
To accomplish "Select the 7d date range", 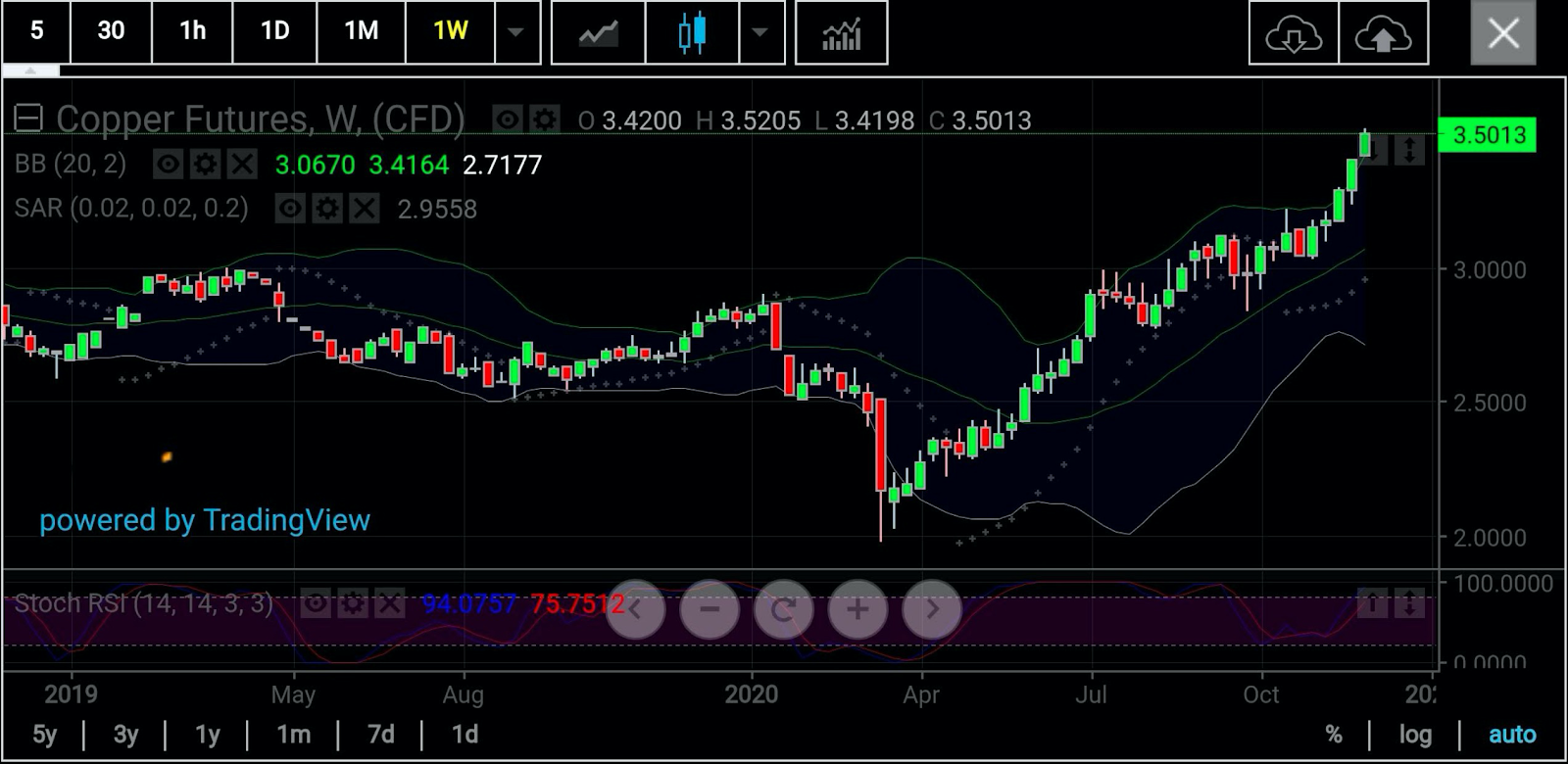I will pos(381,734).
